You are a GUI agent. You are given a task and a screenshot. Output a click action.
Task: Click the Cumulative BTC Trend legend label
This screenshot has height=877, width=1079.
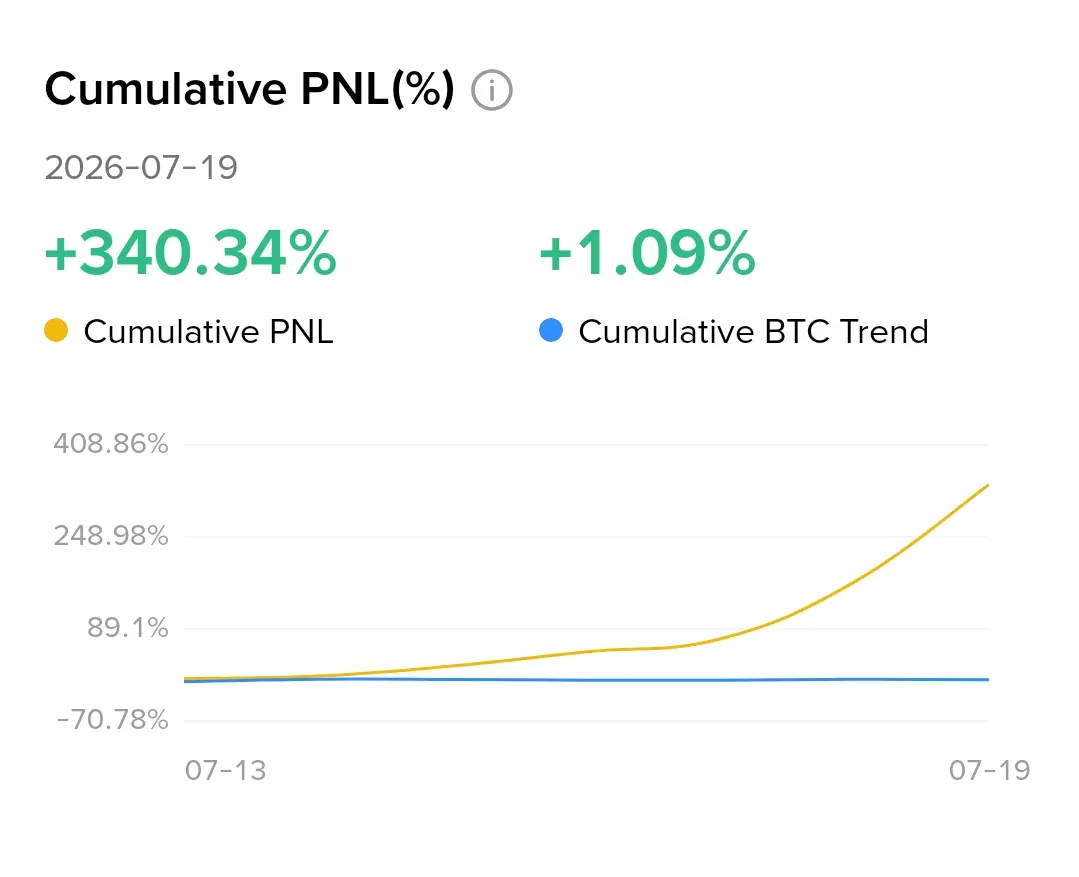click(754, 332)
